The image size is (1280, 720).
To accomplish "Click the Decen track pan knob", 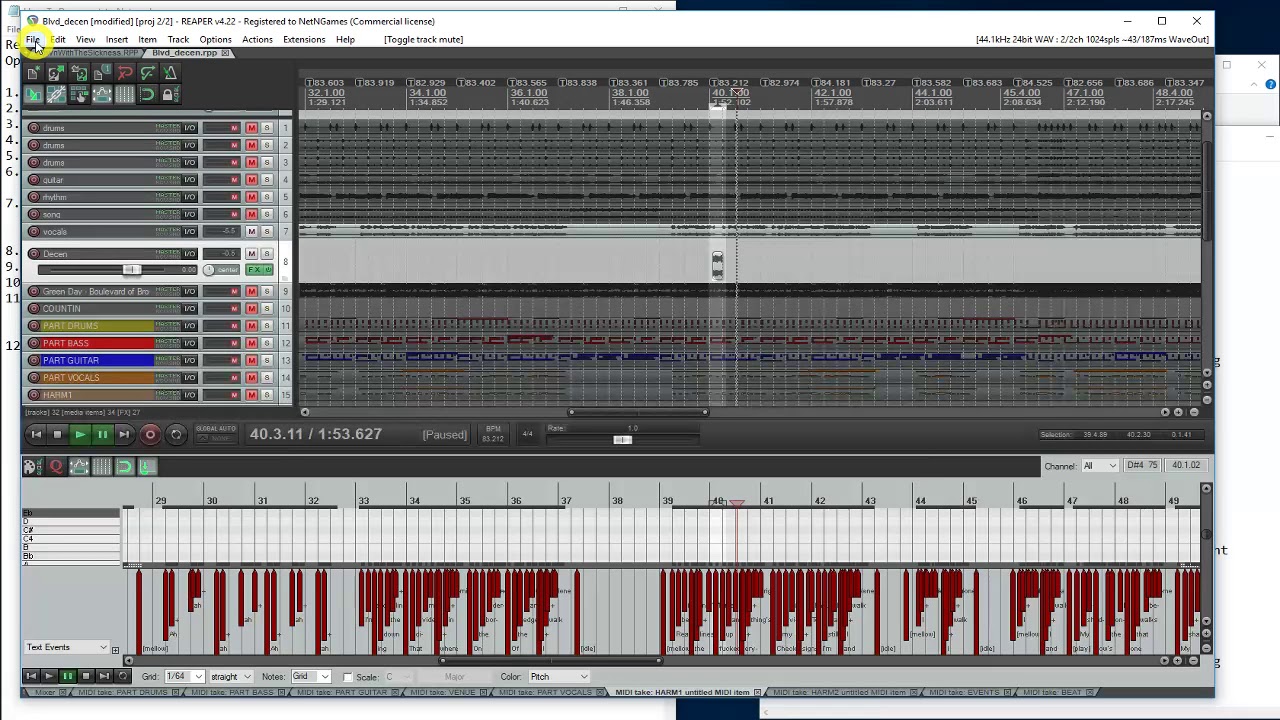I will pyautogui.click(x=208, y=270).
